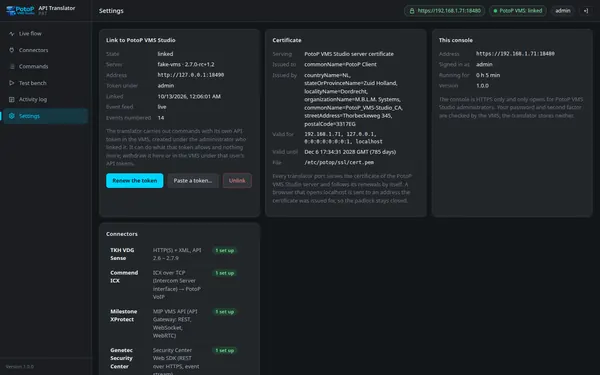
Task: Select the Commend ICX connector name
Action: click(x=124, y=277)
